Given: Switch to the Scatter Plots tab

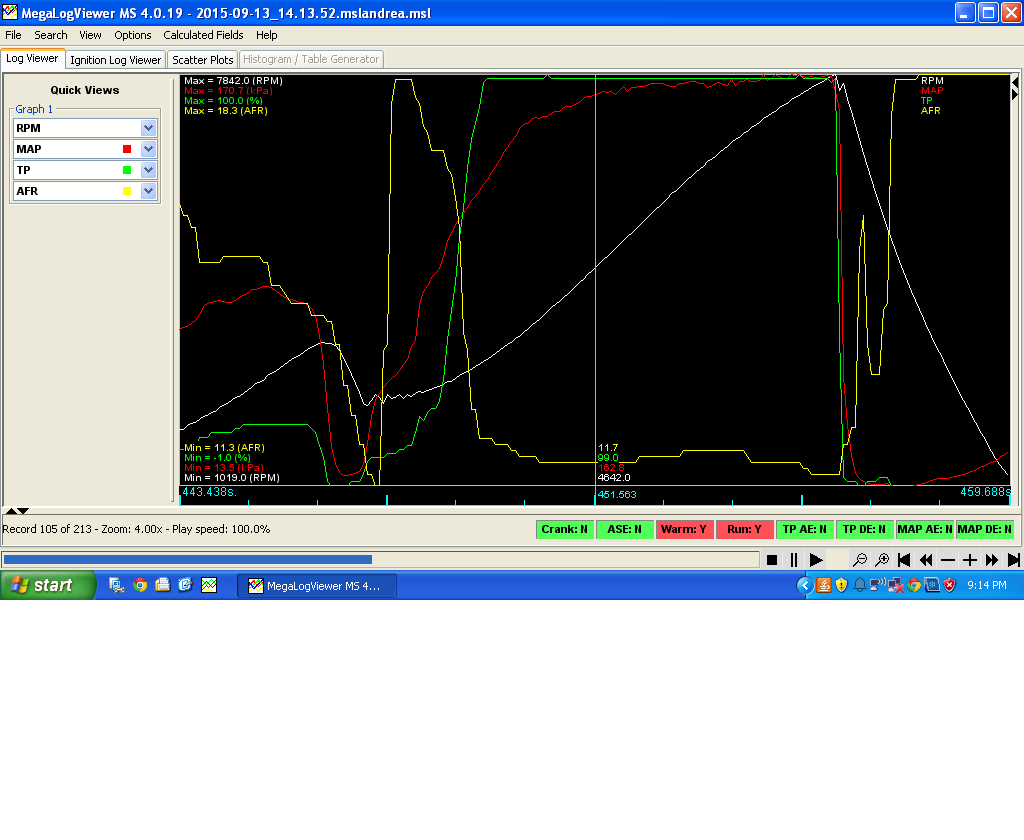Looking at the screenshot, I should [203, 60].
